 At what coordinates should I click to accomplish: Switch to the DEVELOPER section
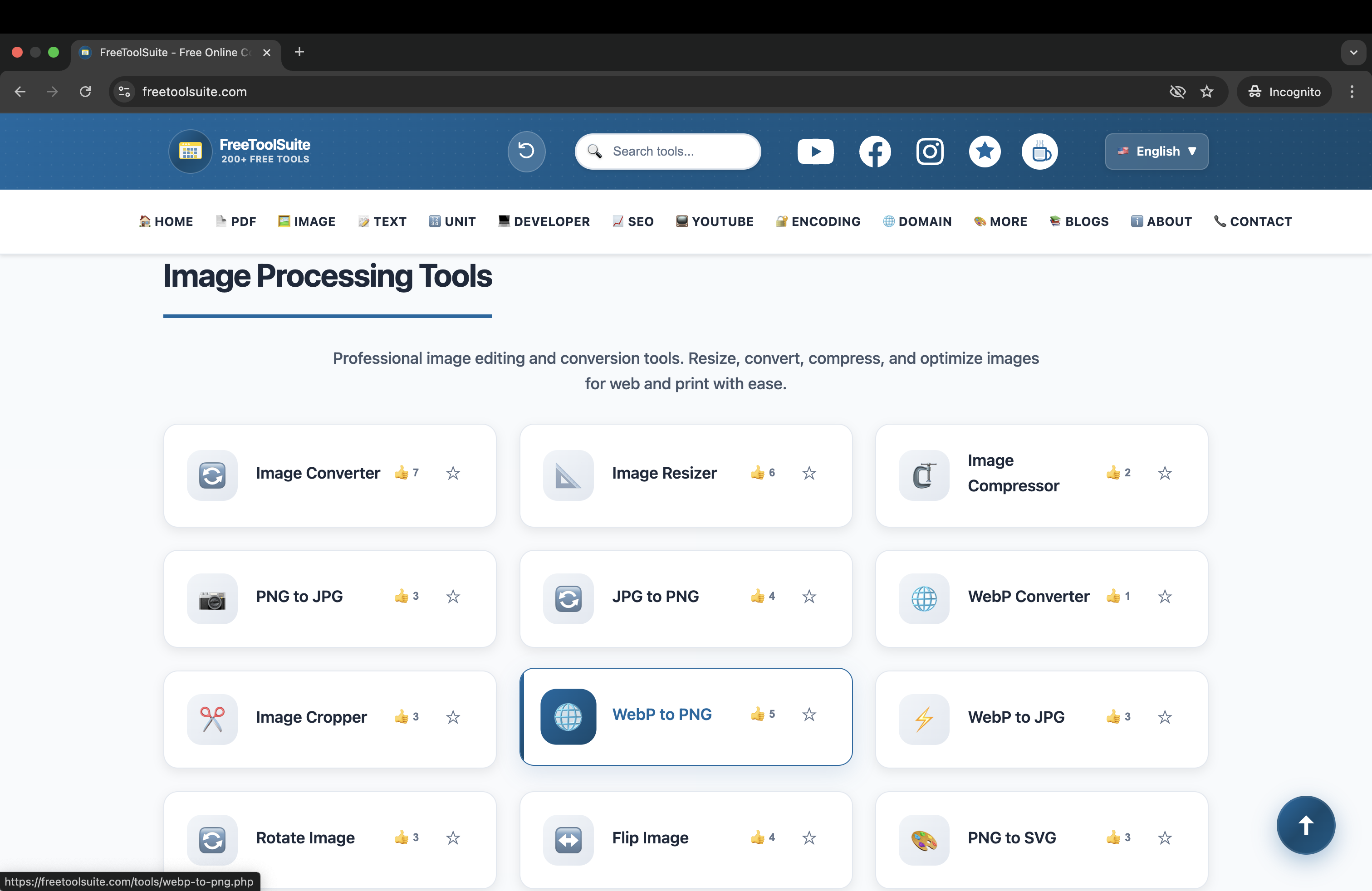[x=543, y=221]
